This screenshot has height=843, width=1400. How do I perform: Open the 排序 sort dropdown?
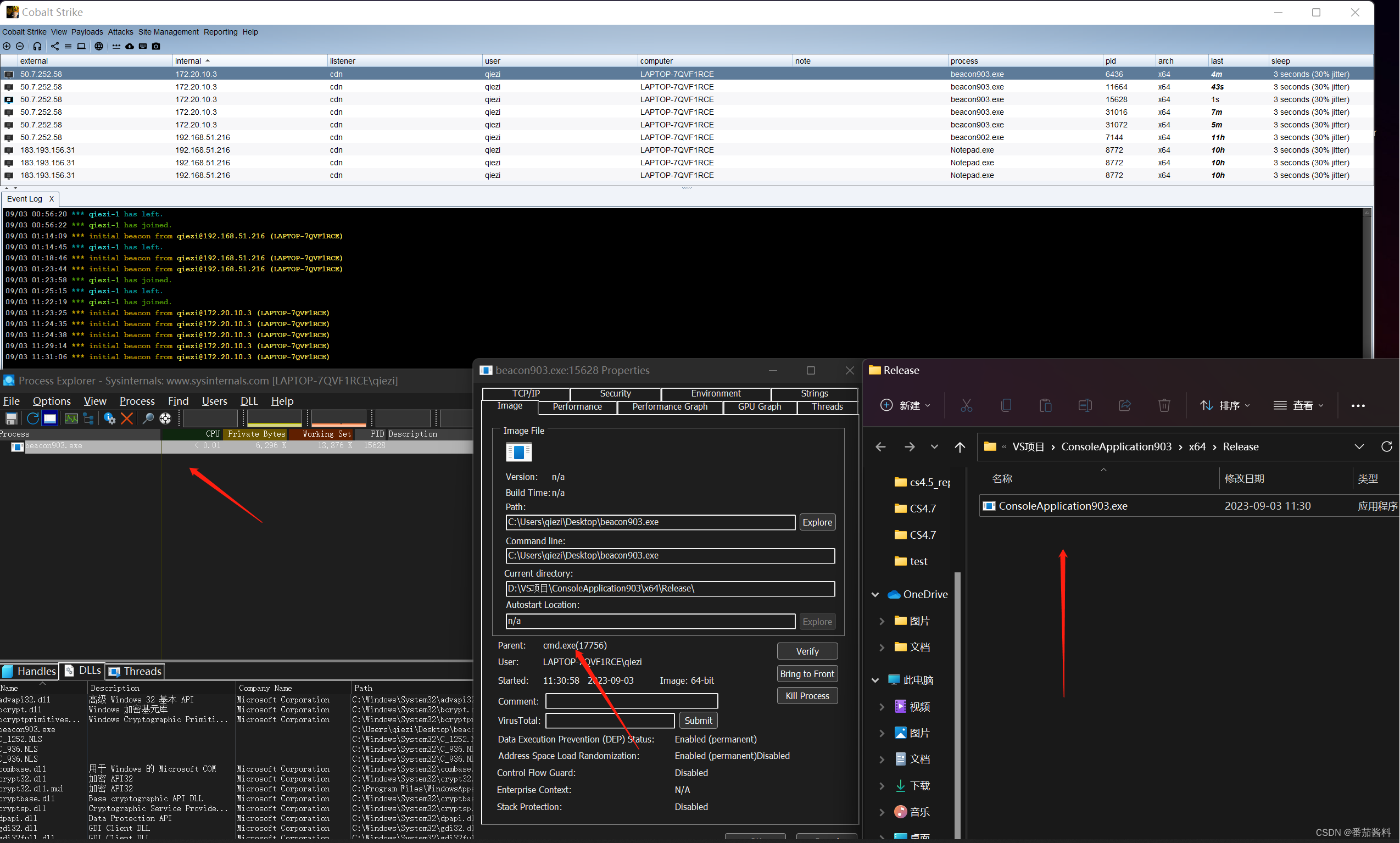(1224, 406)
